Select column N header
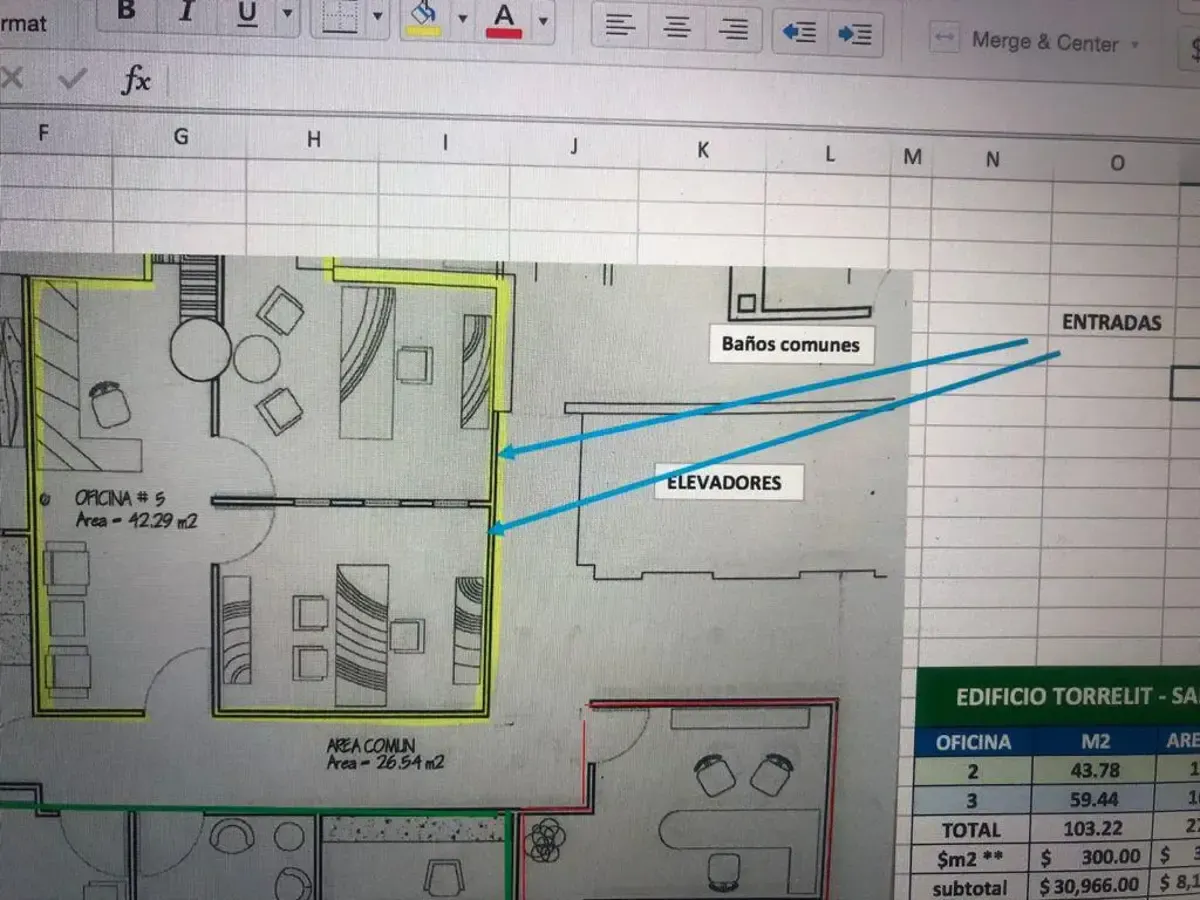 (x=992, y=158)
